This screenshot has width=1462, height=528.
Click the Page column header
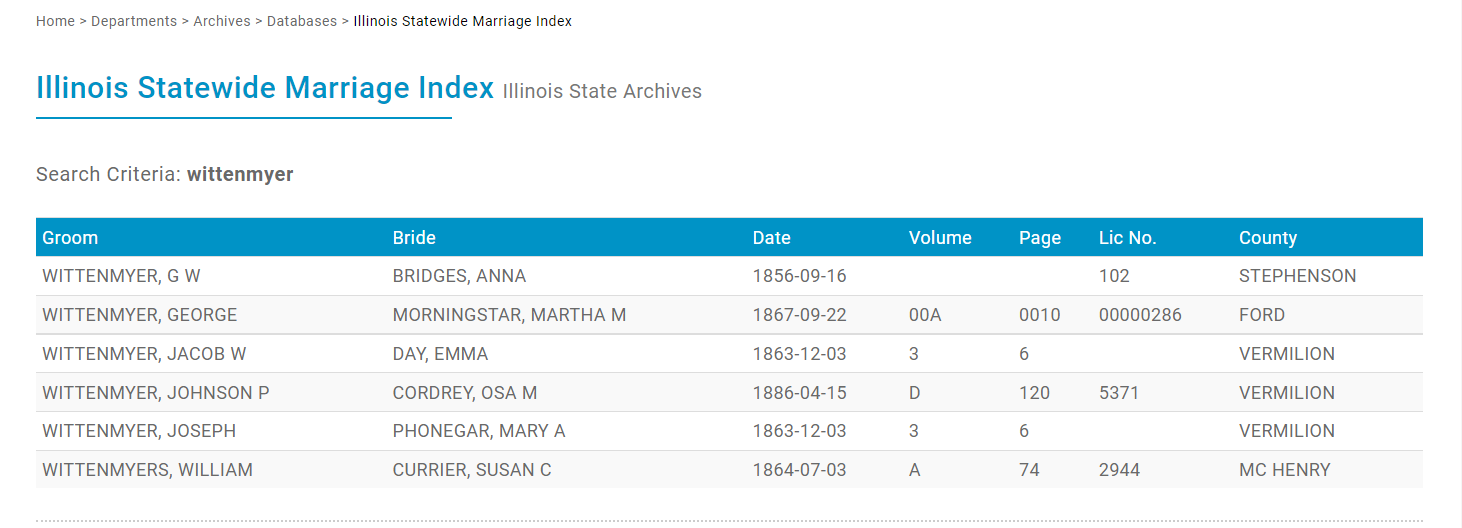[x=1040, y=238]
